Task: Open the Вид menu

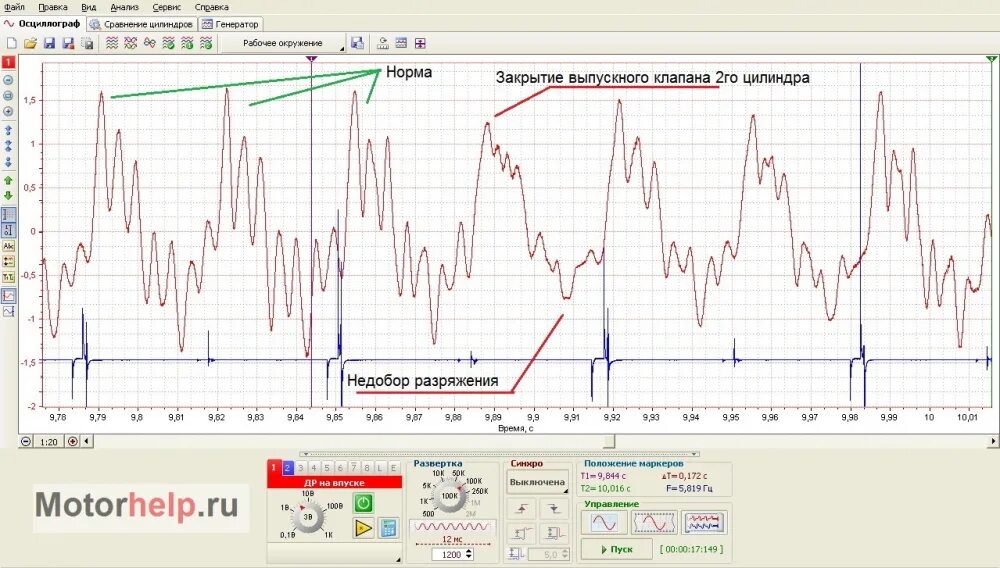Action: 89,7
